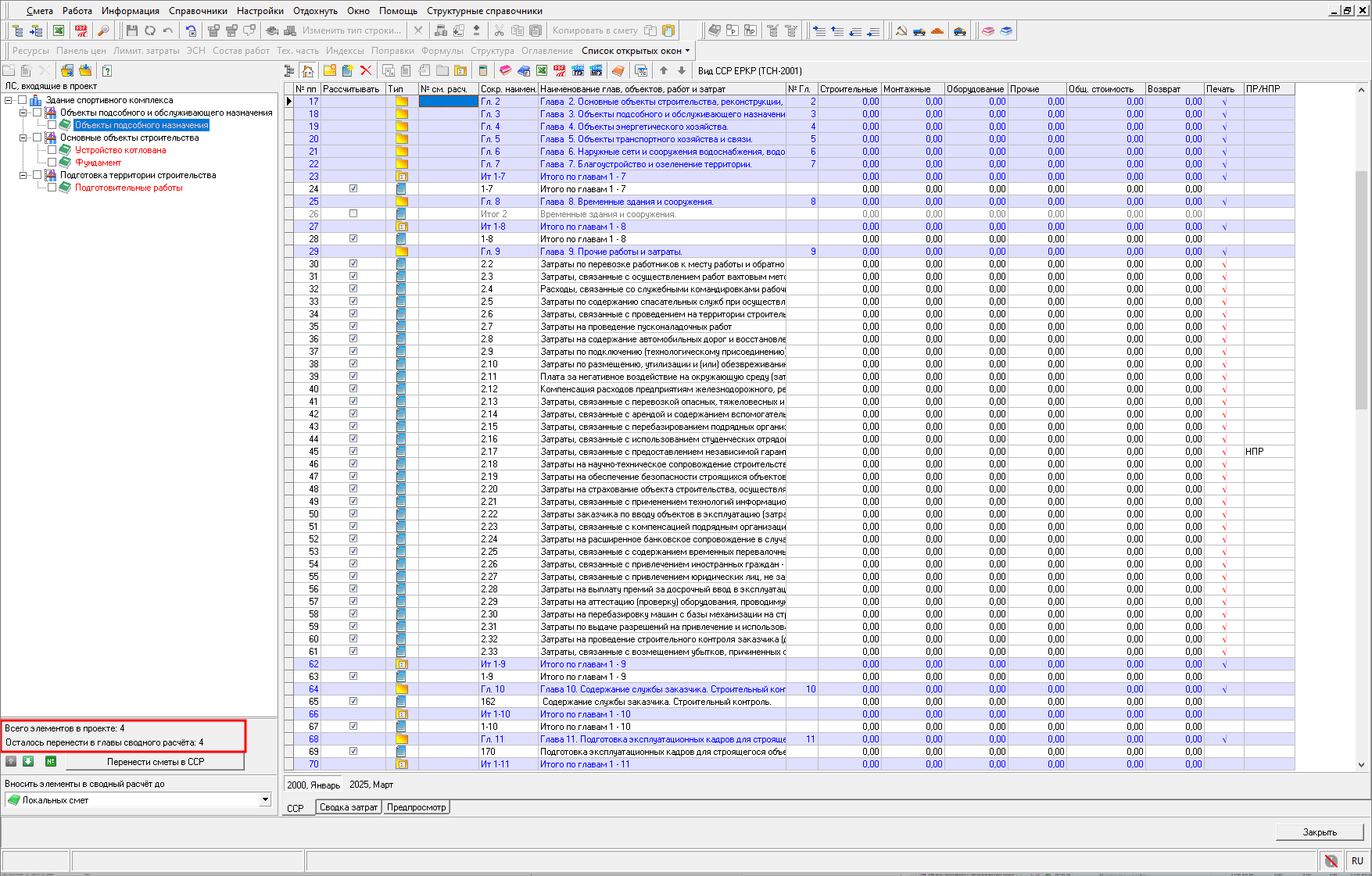
Task: Tick the checkbox beside the Фундамент tree item
Action: (52, 163)
